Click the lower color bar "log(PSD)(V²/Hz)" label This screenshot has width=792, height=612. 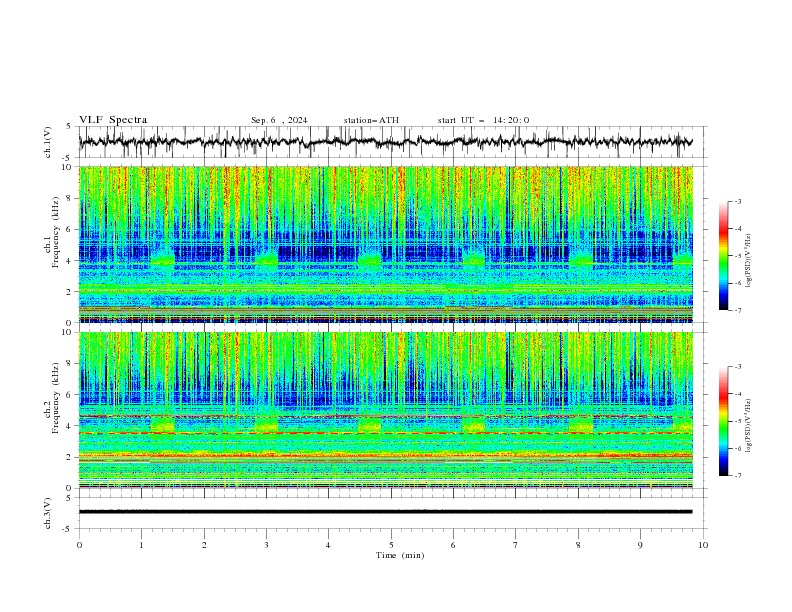click(x=748, y=426)
